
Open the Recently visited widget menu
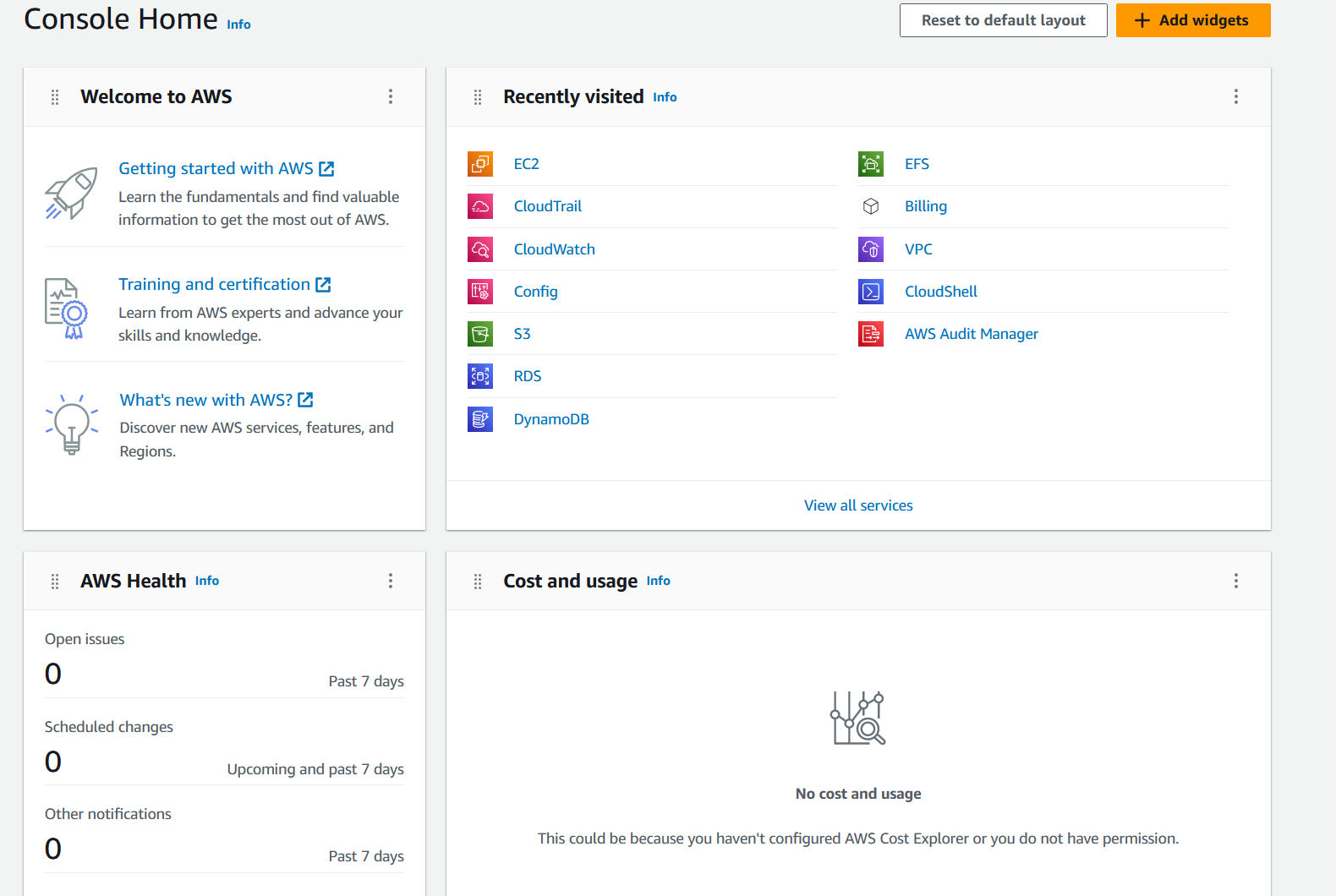[x=1236, y=96]
